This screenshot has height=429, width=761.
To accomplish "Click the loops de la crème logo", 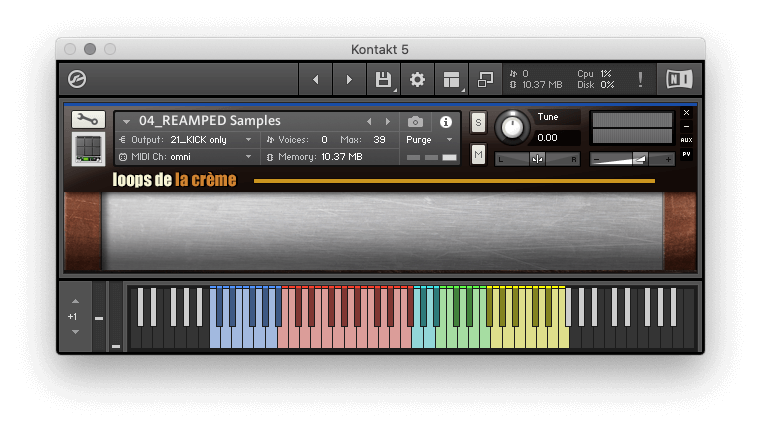I will pyautogui.click(x=174, y=180).
